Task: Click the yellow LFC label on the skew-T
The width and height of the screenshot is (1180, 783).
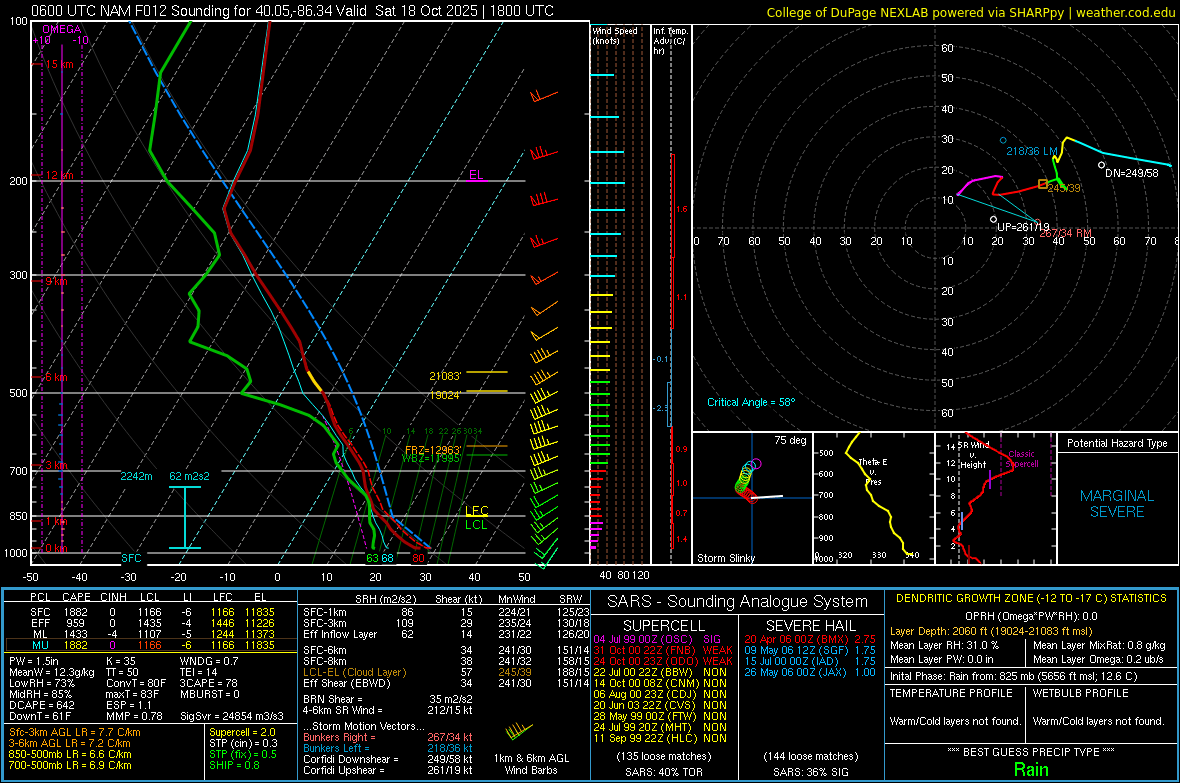Action: (x=476, y=511)
